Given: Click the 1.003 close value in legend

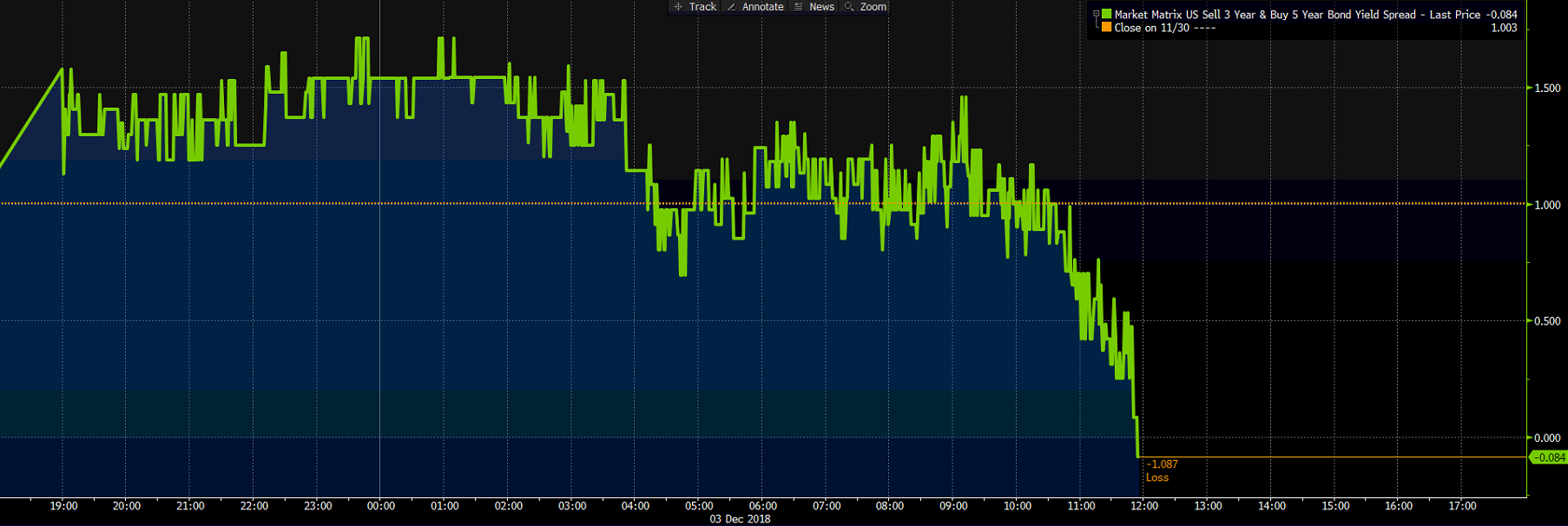Looking at the screenshot, I should (x=1504, y=28).
